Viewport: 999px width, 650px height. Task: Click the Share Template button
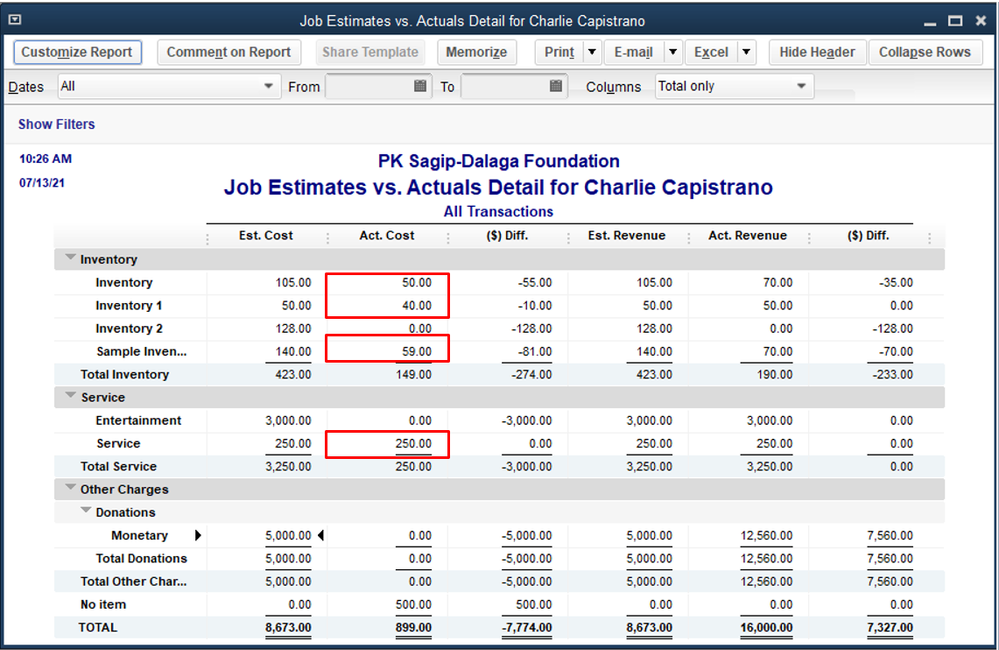tap(370, 52)
